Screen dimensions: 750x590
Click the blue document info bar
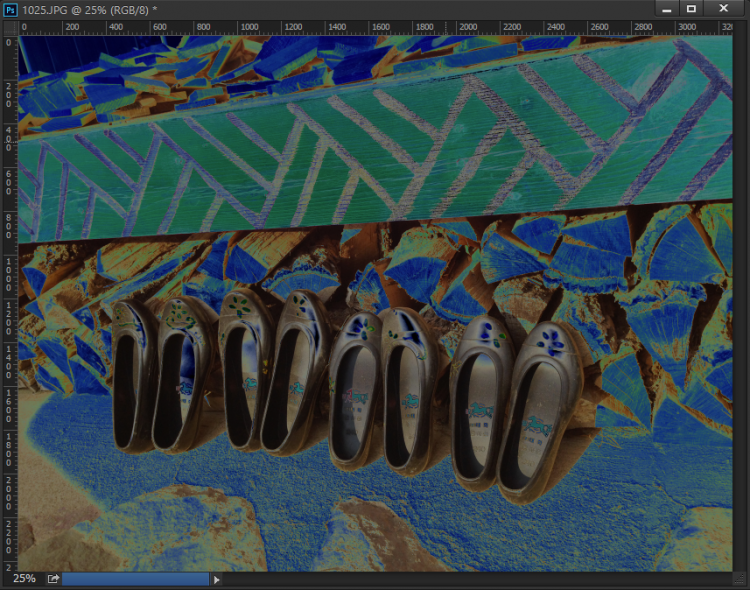coord(135,578)
